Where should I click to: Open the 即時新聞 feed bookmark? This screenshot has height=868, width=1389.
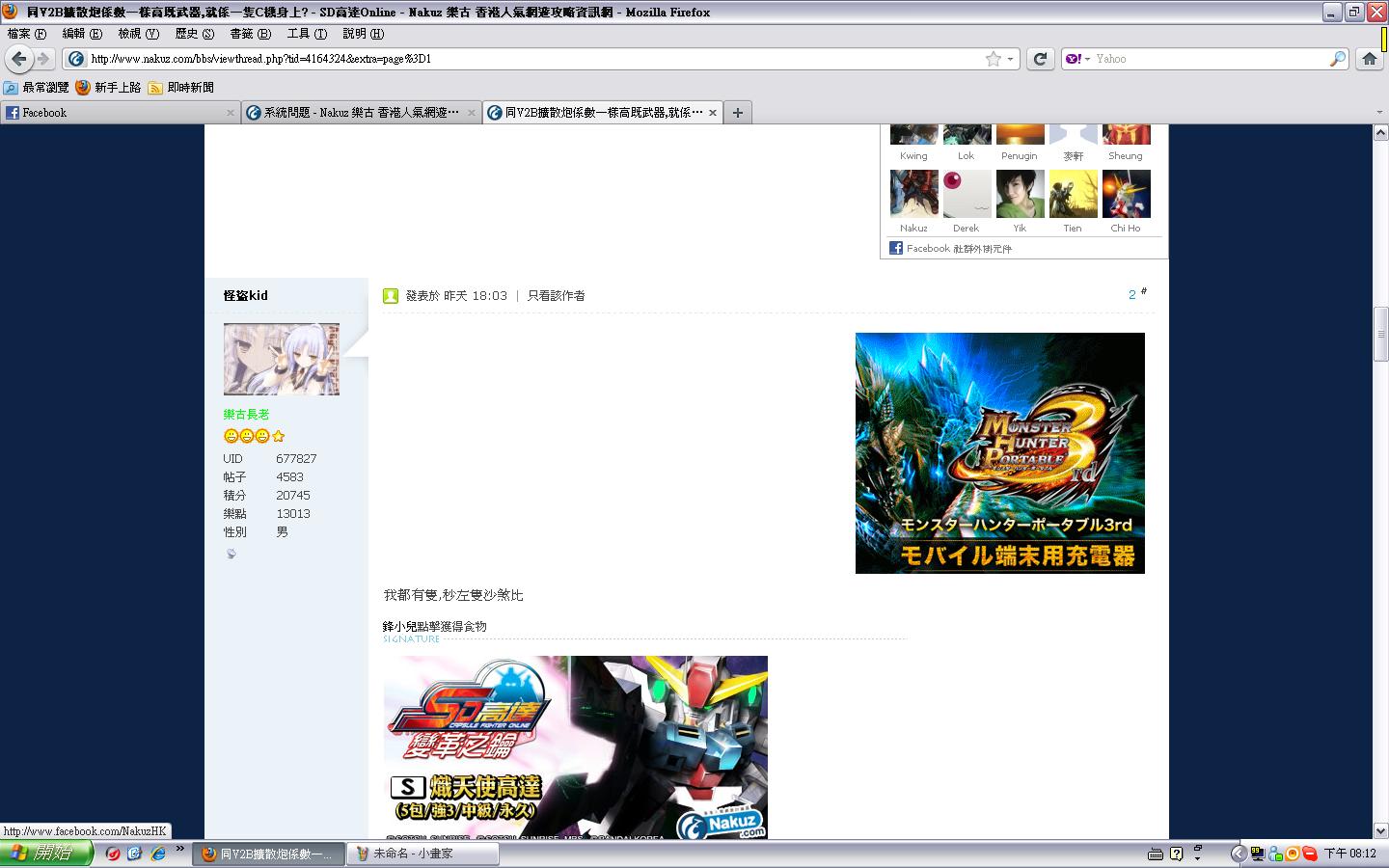(x=180, y=88)
